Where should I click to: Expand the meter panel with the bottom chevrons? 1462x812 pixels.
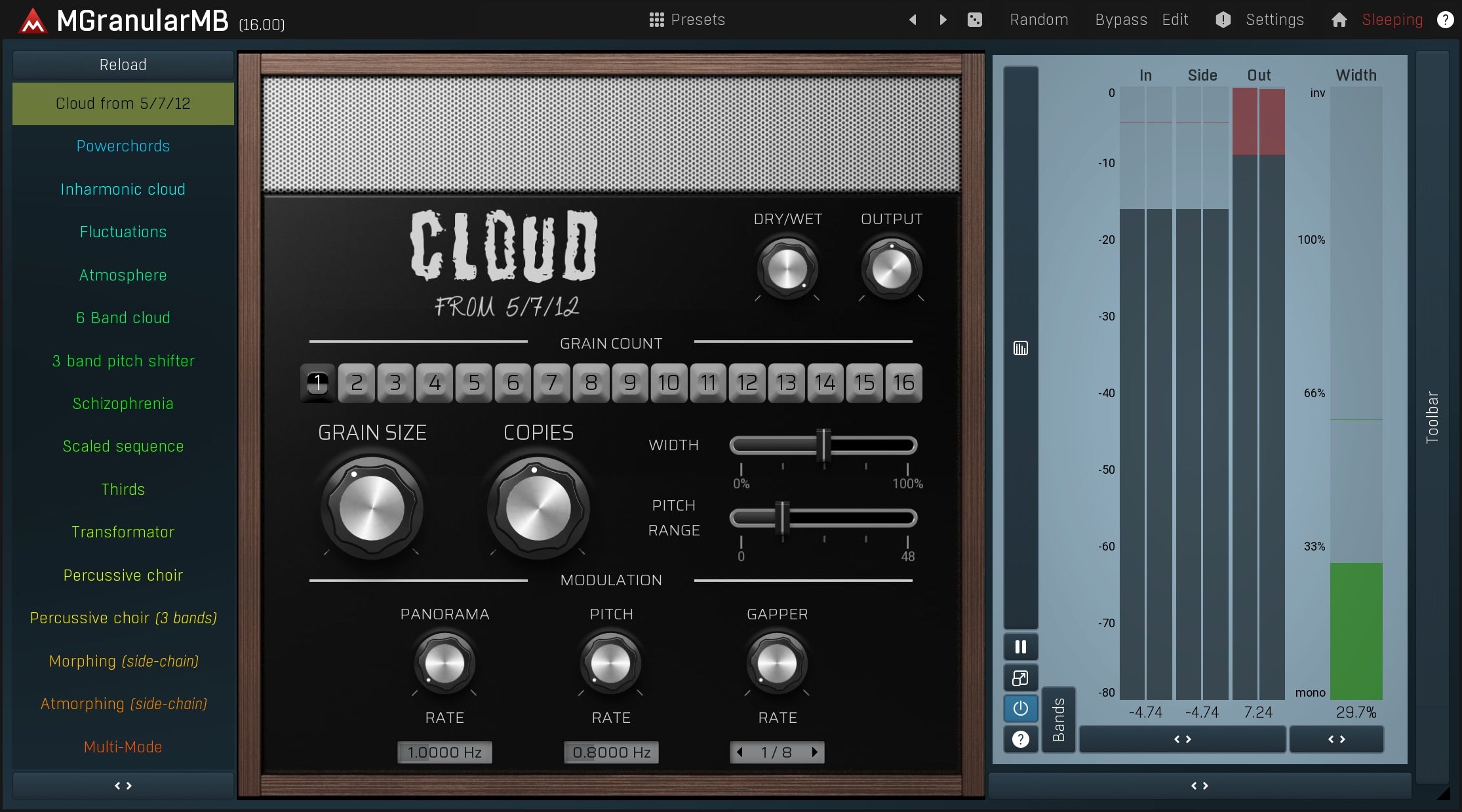(x=1201, y=785)
